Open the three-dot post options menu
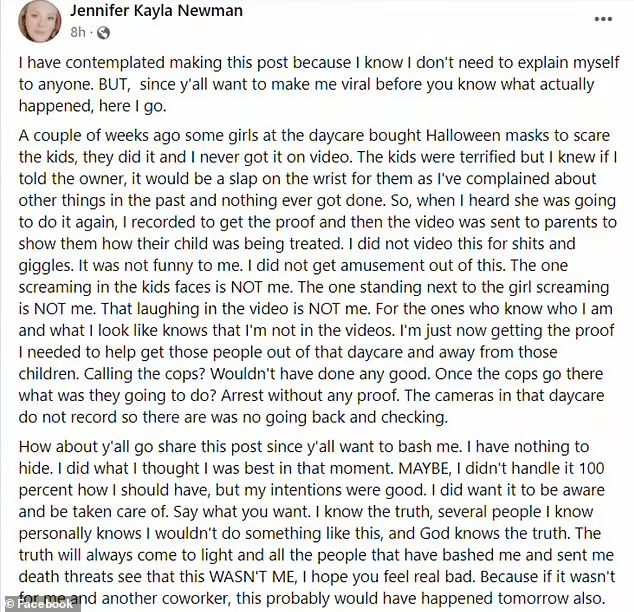 point(603,19)
